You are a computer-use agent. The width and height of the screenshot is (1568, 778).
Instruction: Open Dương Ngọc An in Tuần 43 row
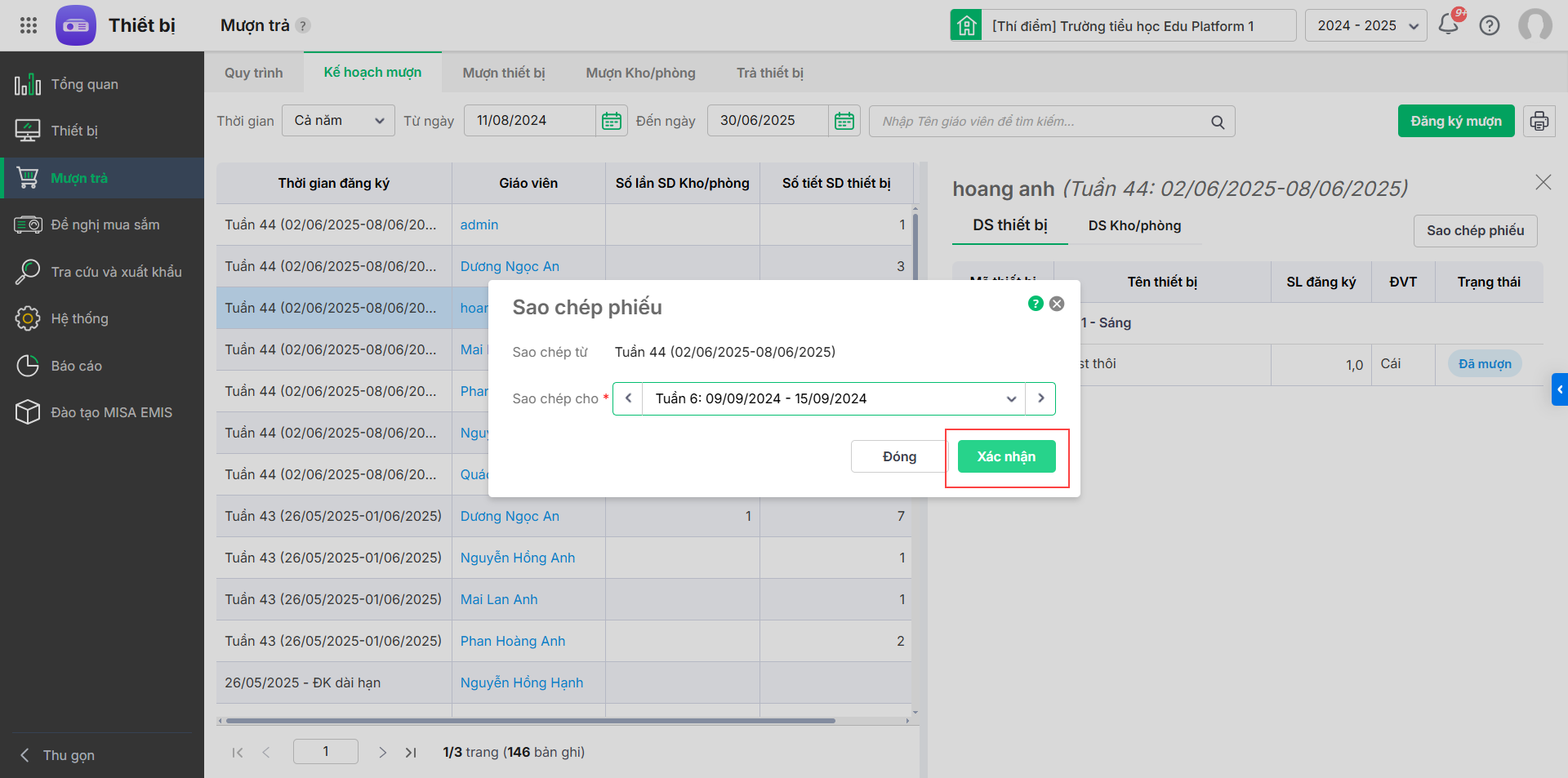(x=510, y=516)
